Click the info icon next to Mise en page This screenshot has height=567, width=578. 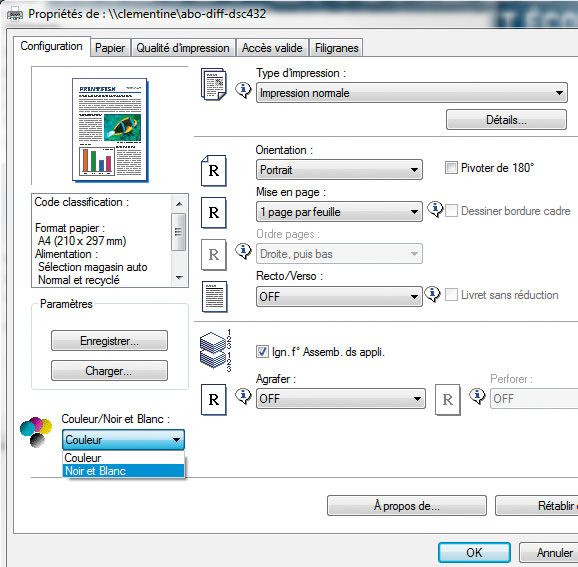[435, 209]
